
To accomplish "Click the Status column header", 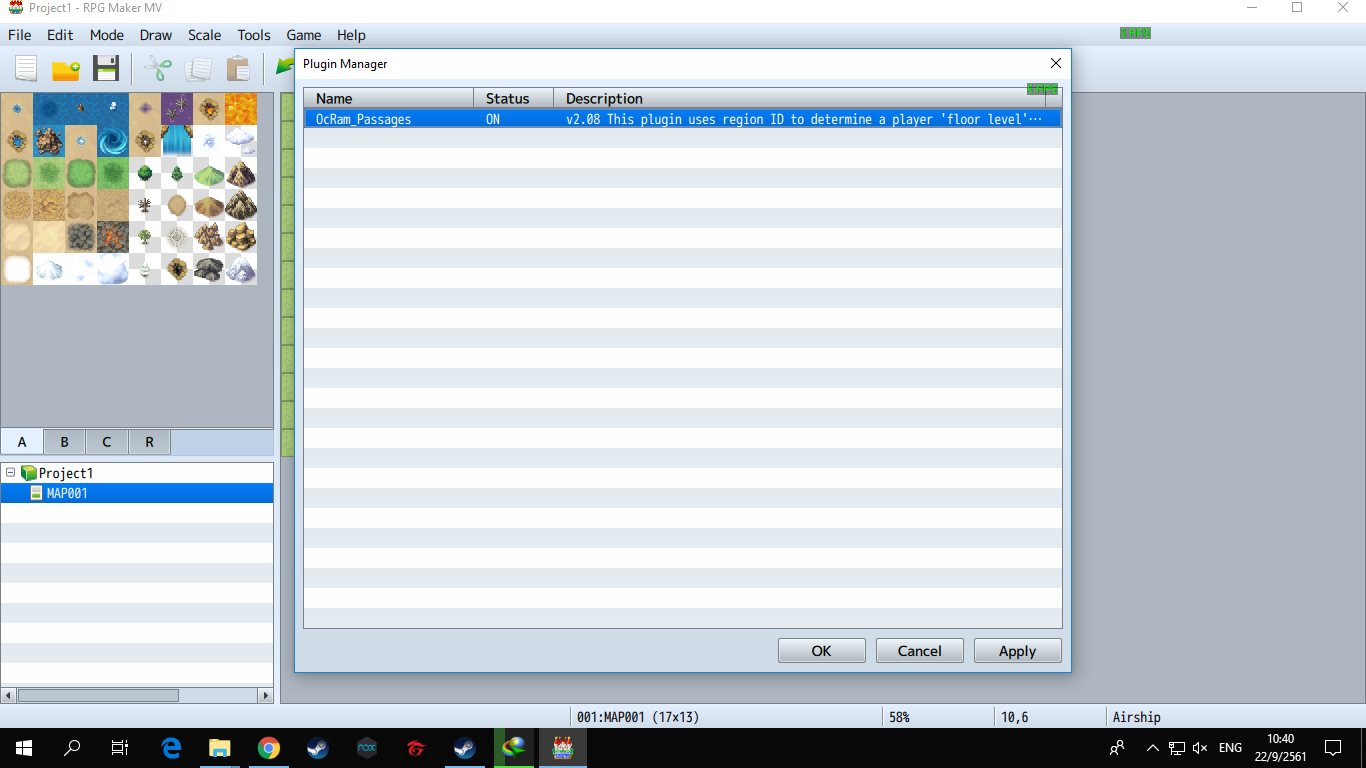I will point(514,98).
